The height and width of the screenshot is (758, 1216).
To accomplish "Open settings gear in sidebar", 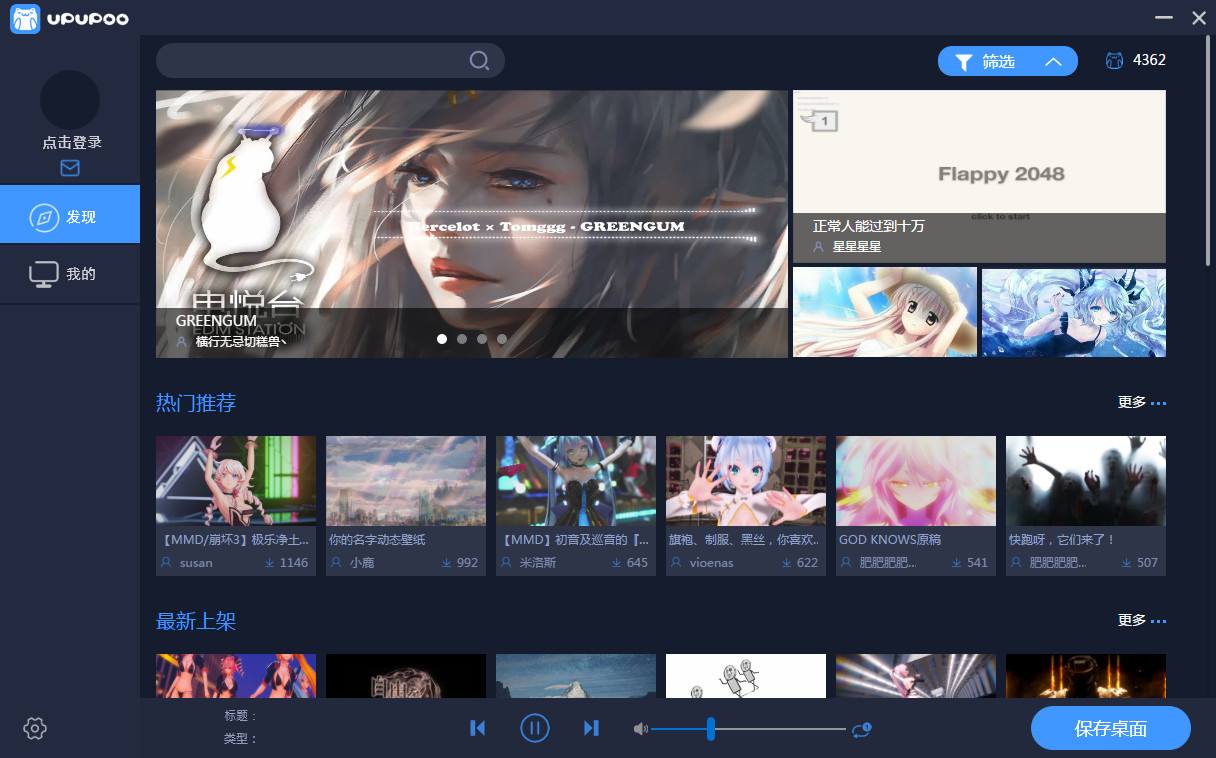I will [35, 728].
